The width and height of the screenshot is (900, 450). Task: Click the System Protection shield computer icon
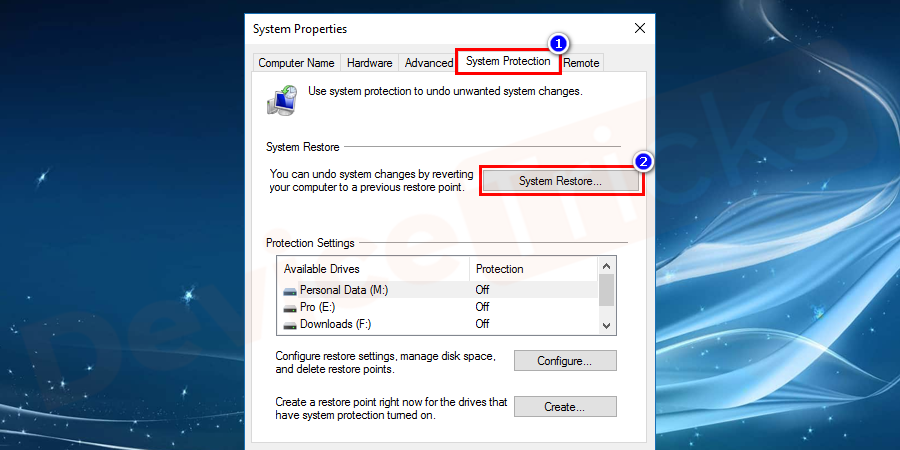pyautogui.click(x=281, y=99)
